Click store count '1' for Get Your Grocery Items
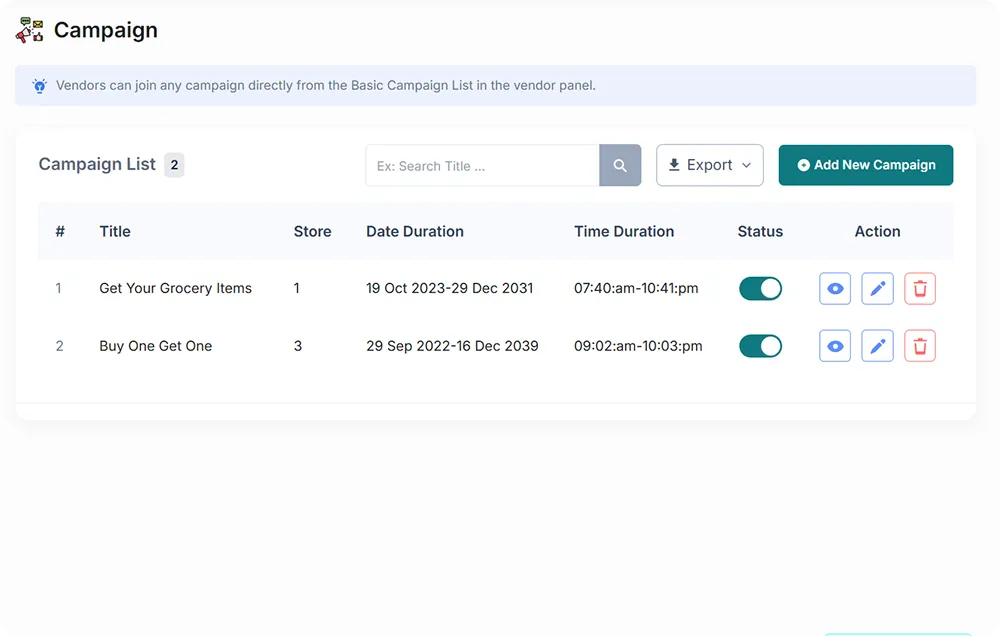This screenshot has width=1000, height=636. coord(297,288)
